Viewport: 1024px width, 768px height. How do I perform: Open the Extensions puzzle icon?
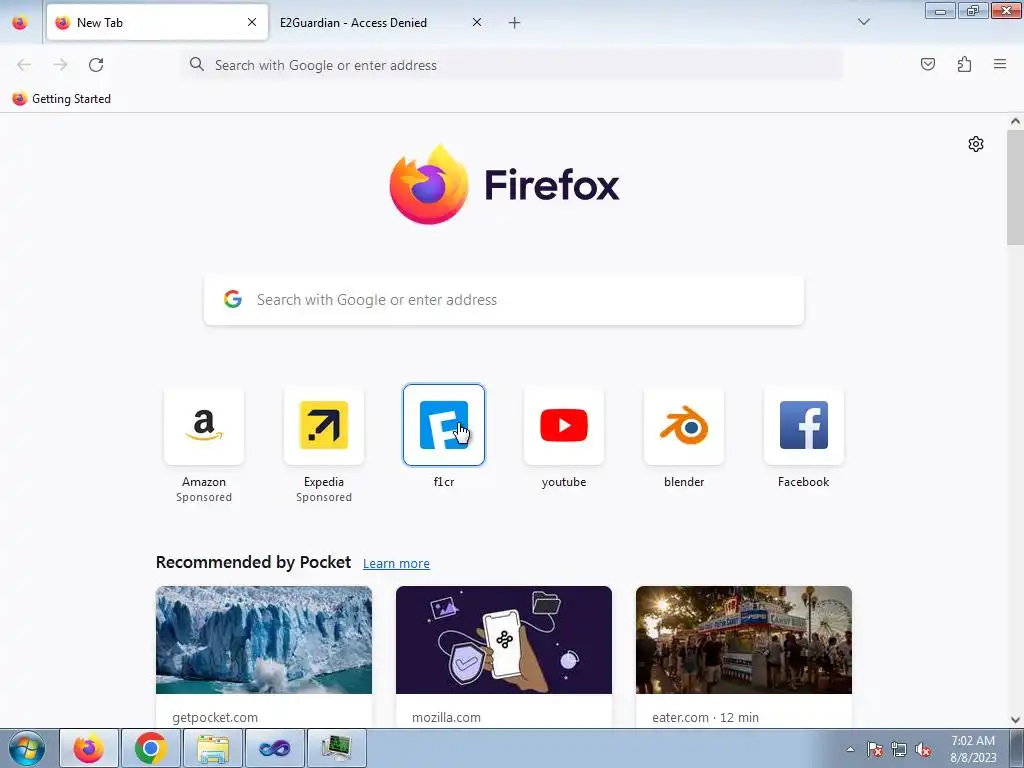pos(964,64)
